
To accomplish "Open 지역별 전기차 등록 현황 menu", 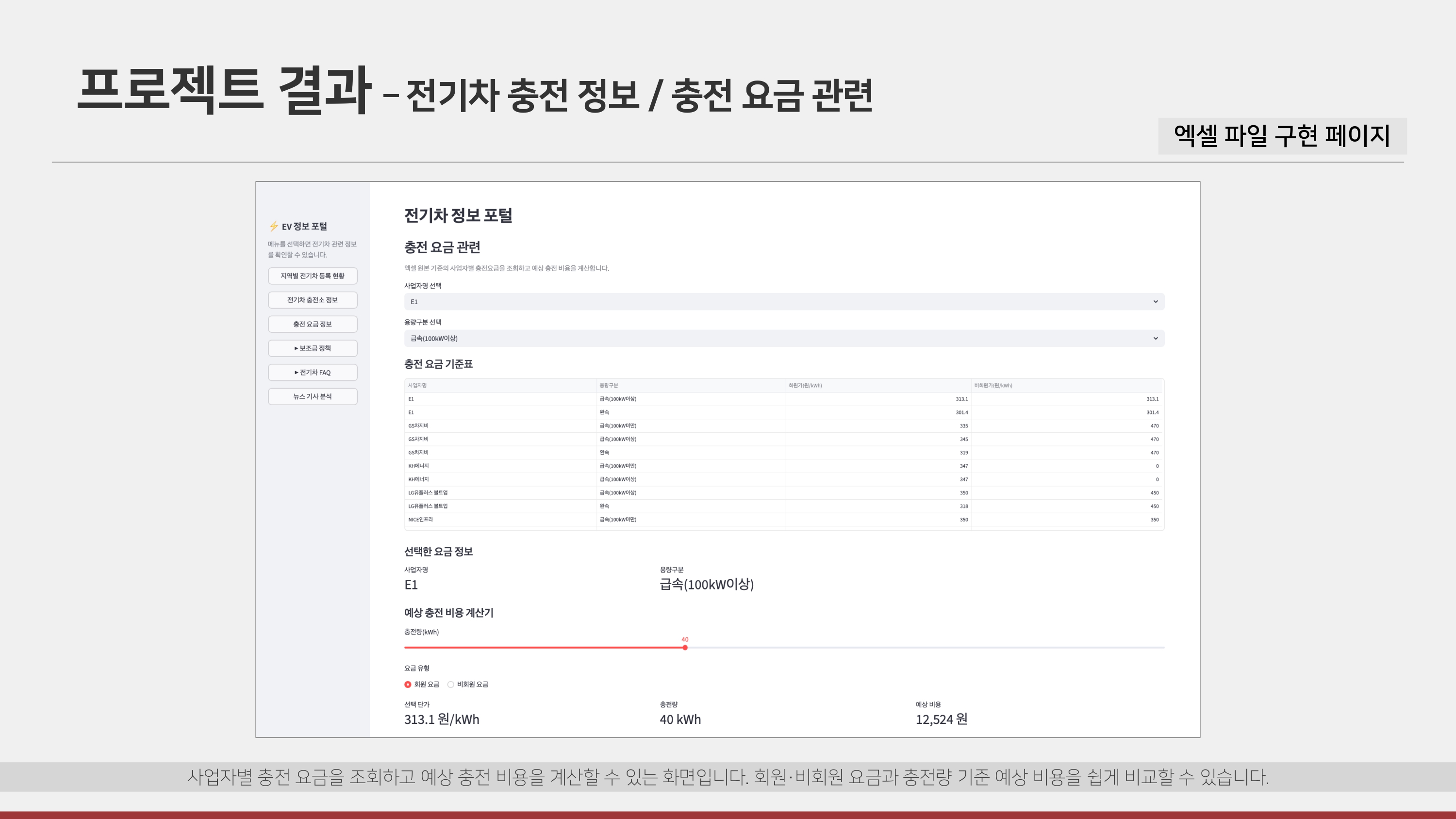I will pos(312,276).
